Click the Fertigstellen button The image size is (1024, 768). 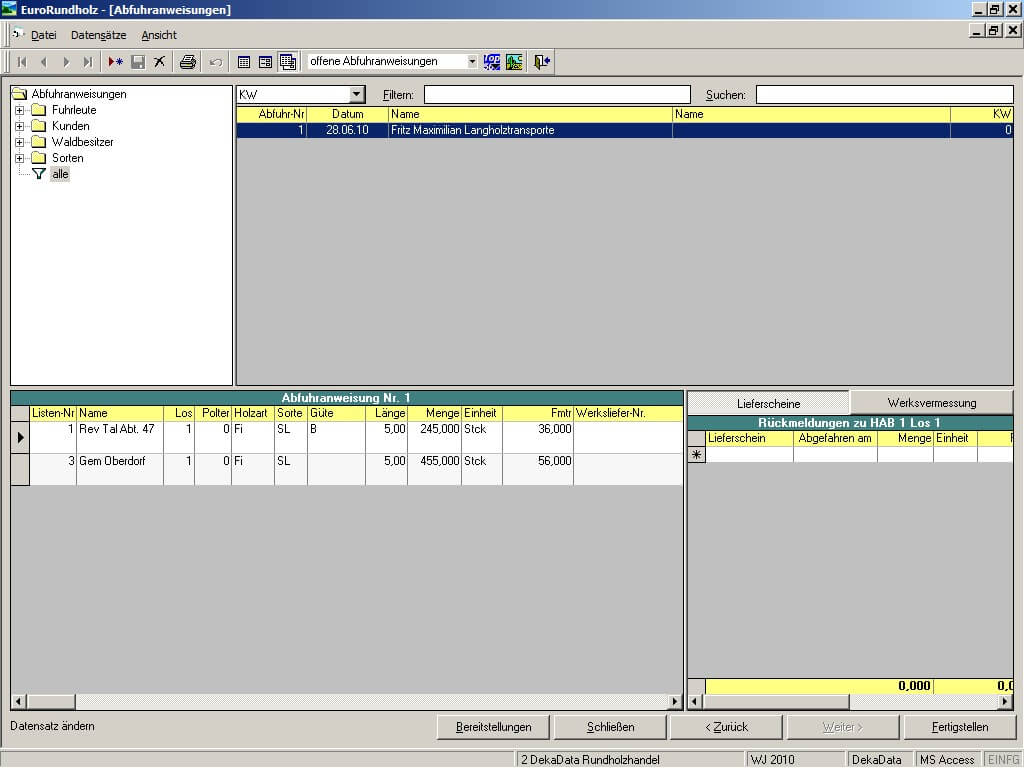(960, 727)
